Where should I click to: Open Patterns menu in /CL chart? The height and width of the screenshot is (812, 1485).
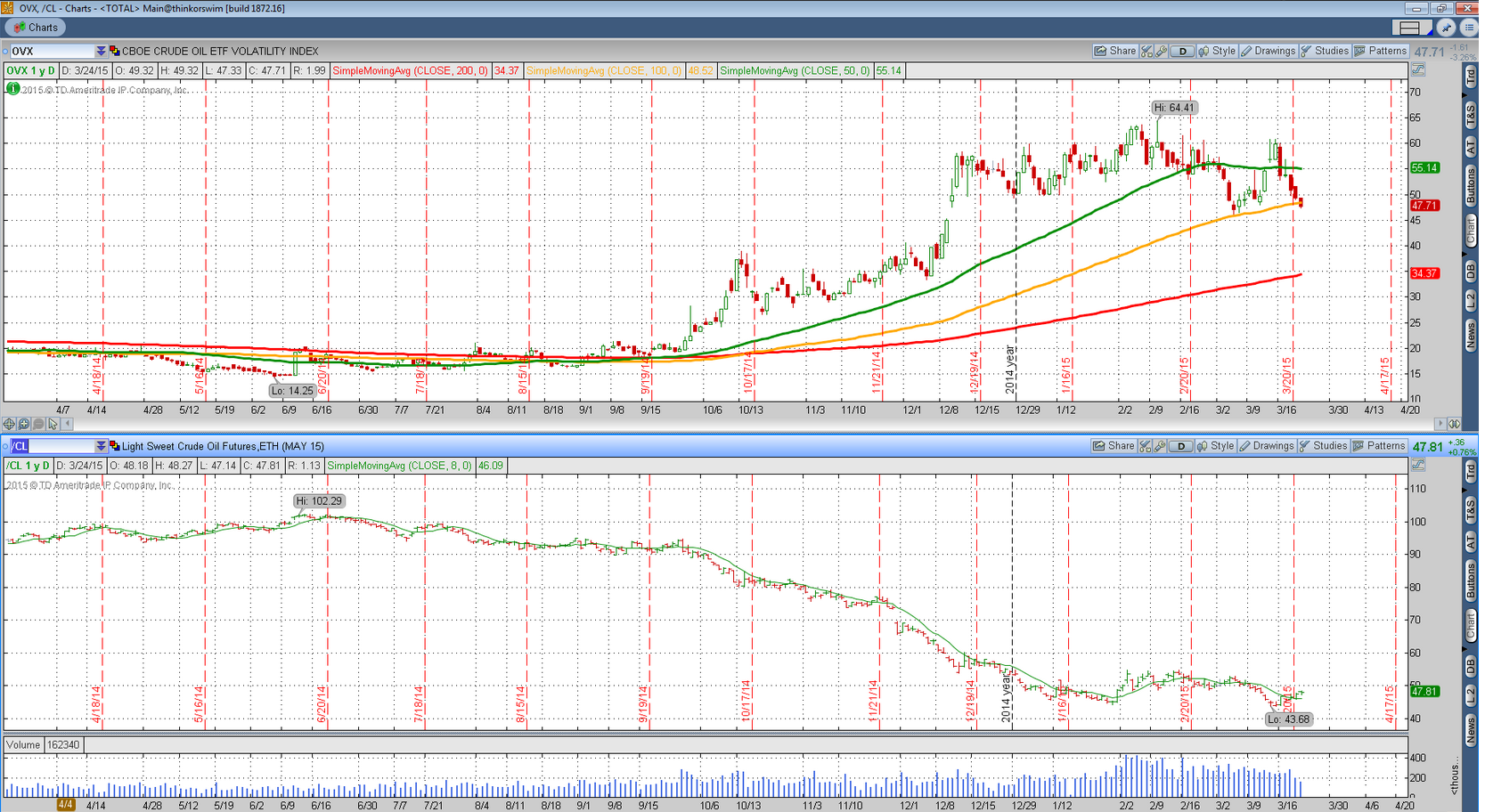[1379, 446]
